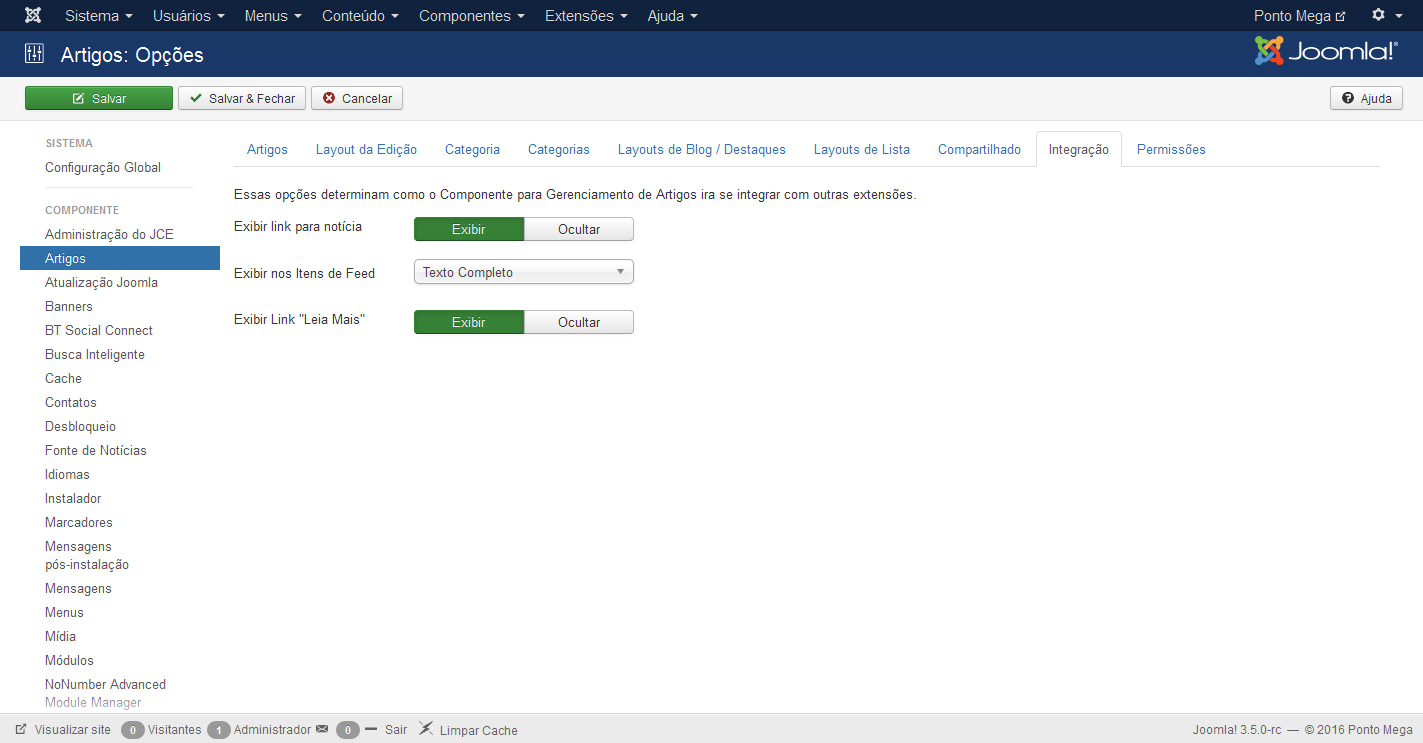Enable Exibir for the Leia Mais link

coord(468,321)
